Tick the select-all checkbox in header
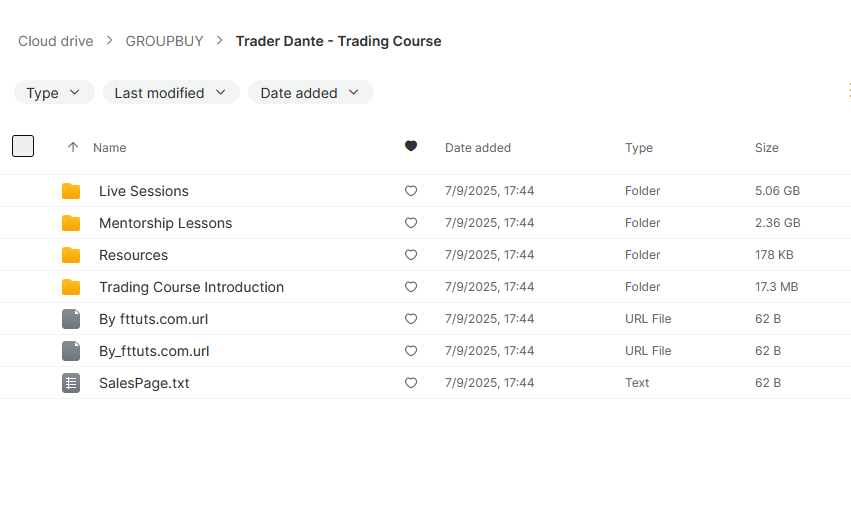This screenshot has width=851, height=527. click(23, 146)
